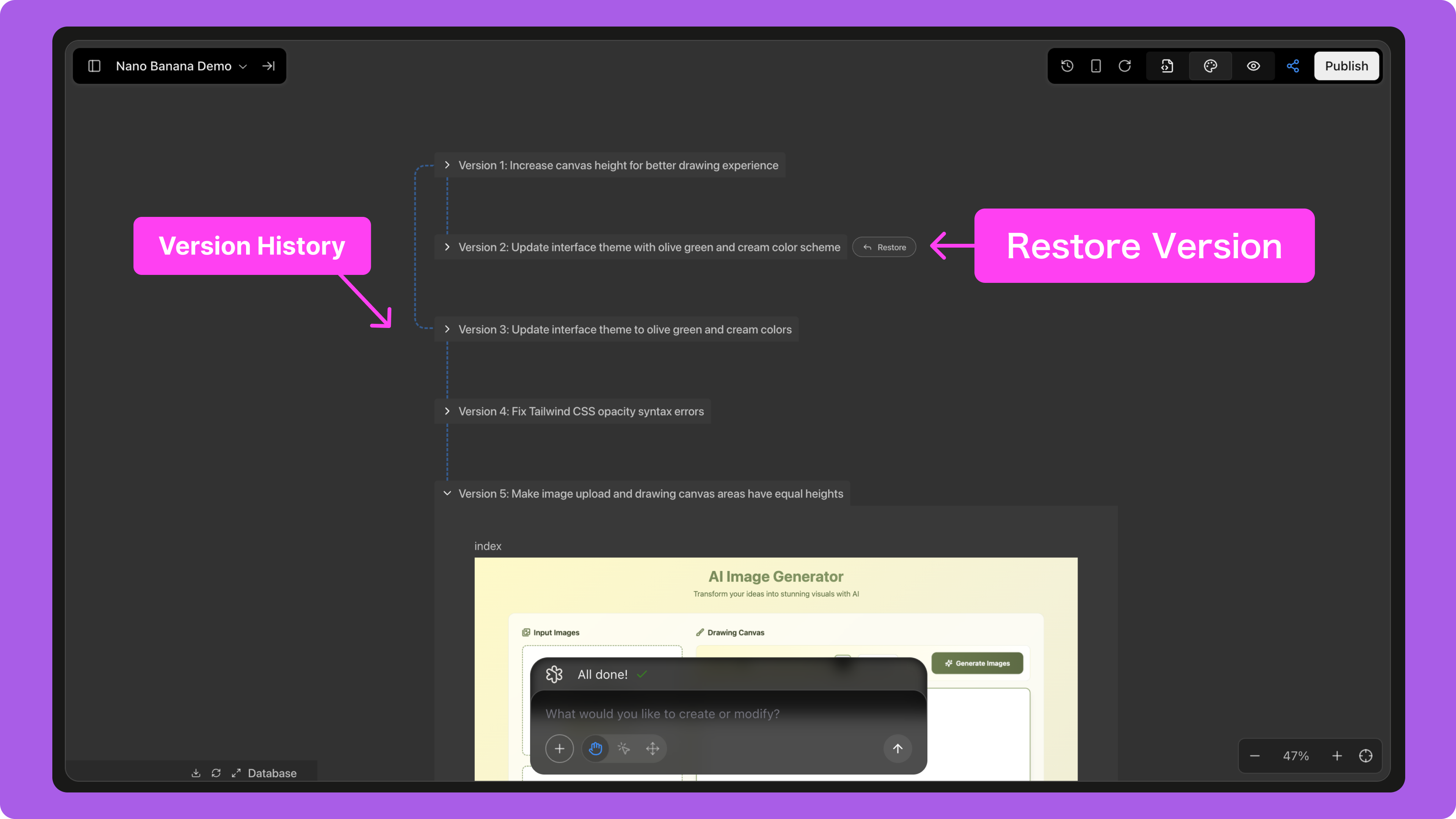Restore Version 2 with Restore button
This screenshot has width=1456, height=819.
pyautogui.click(x=884, y=247)
